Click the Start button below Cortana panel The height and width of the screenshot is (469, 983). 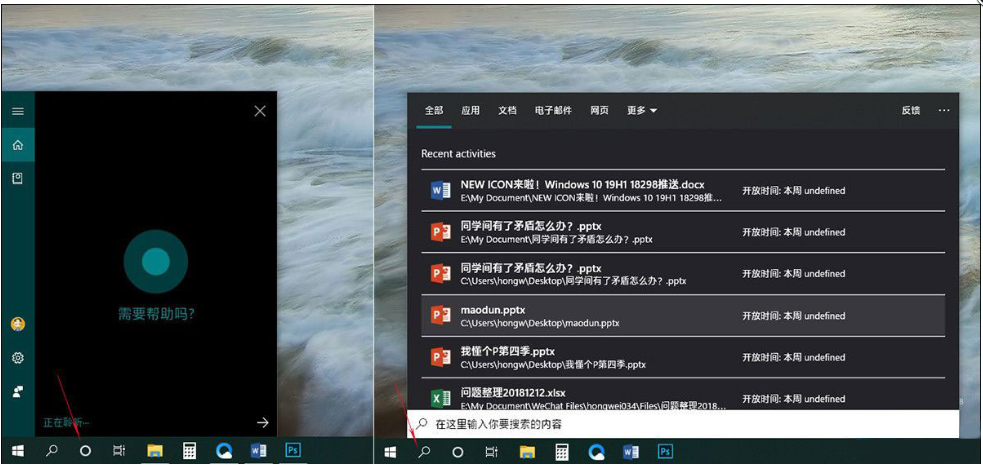(x=18, y=451)
